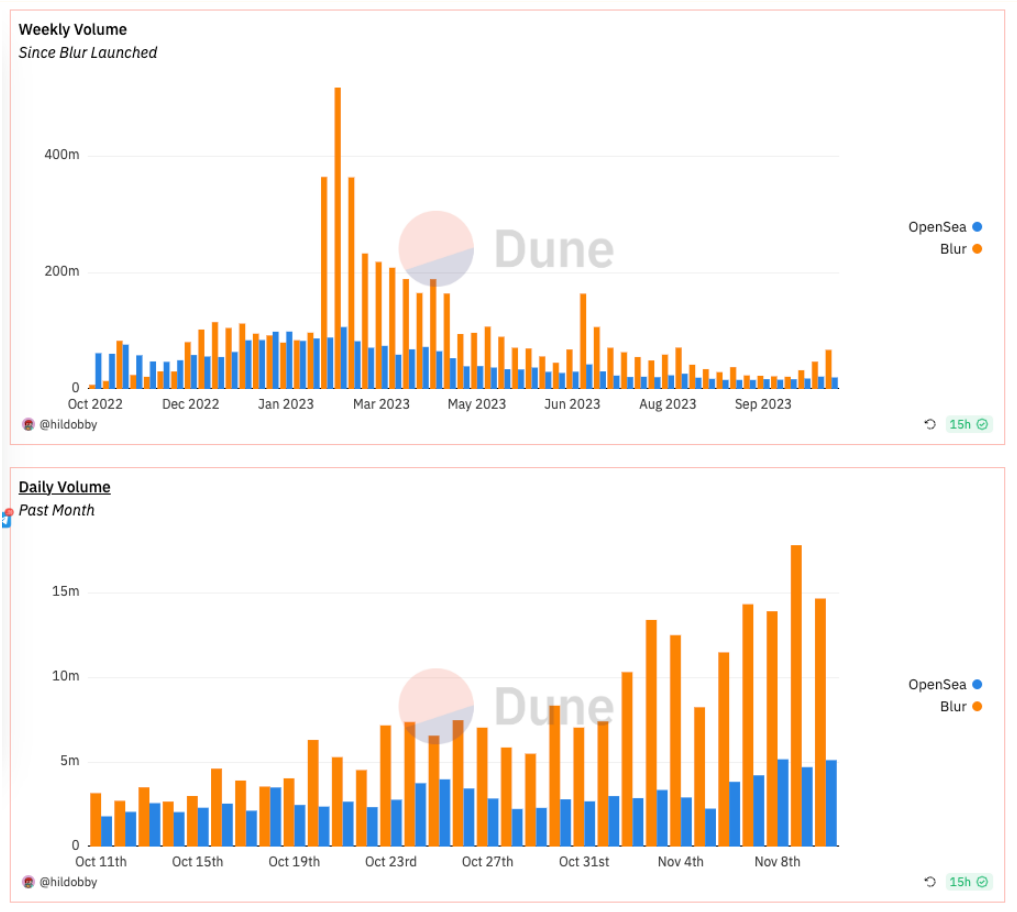Click the hildobby avatar under Daily Volume chart
Viewport: 1017px width, 912px height.
[28, 882]
